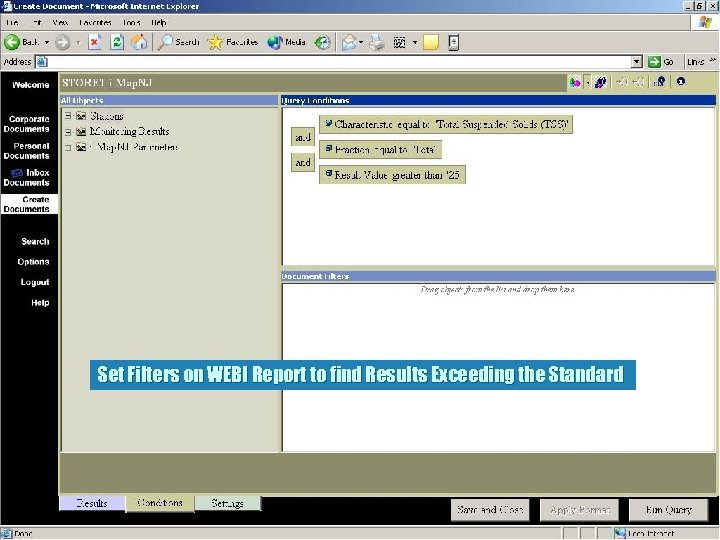Click the Stop loading icon
The width and height of the screenshot is (720, 540).
pos(95,42)
